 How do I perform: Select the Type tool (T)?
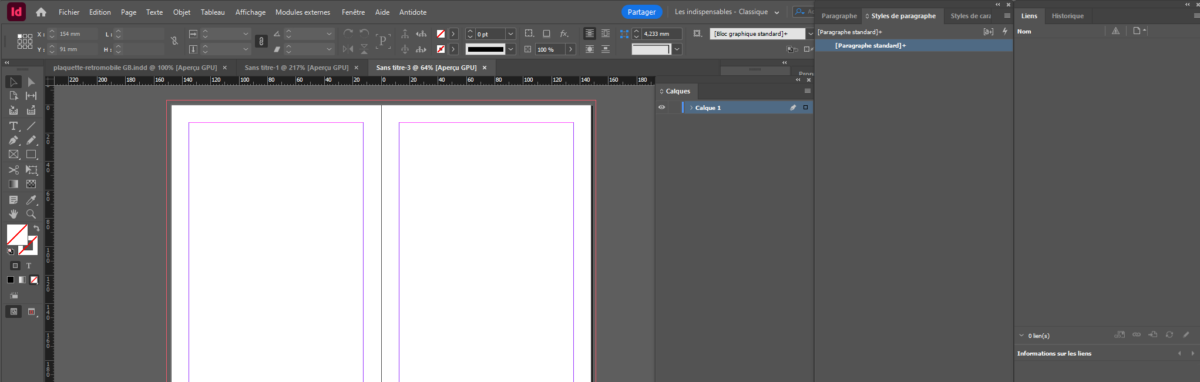pos(14,126)
